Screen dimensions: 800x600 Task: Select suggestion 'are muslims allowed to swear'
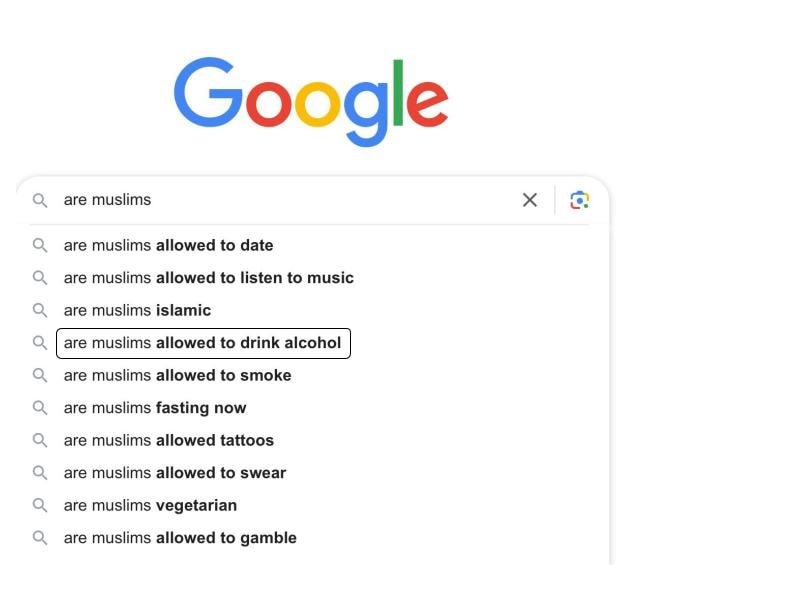coord(173,472)
